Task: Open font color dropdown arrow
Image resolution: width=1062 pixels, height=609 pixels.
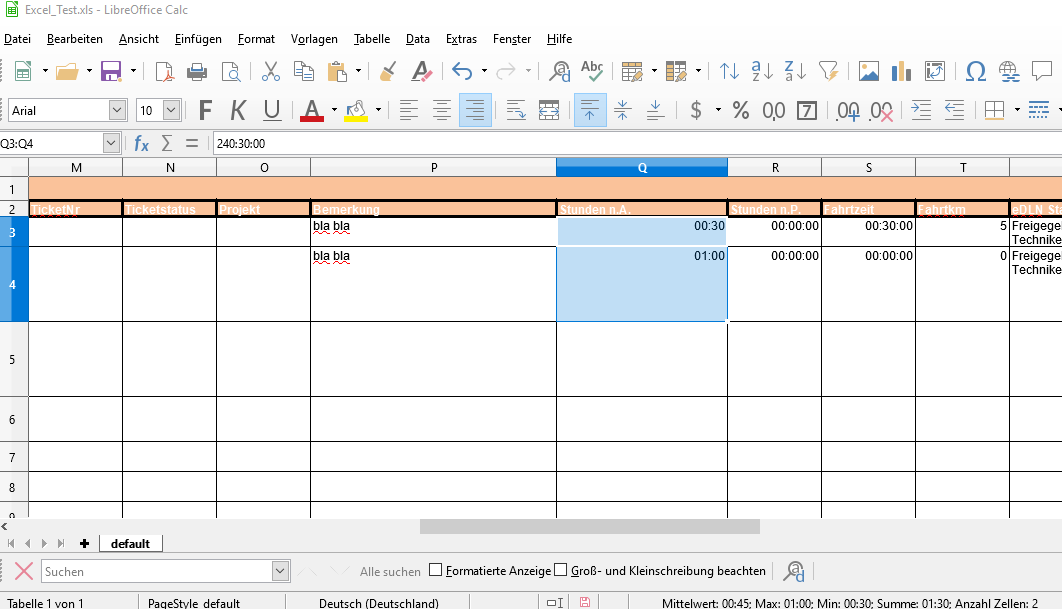Action: point(334,110)
